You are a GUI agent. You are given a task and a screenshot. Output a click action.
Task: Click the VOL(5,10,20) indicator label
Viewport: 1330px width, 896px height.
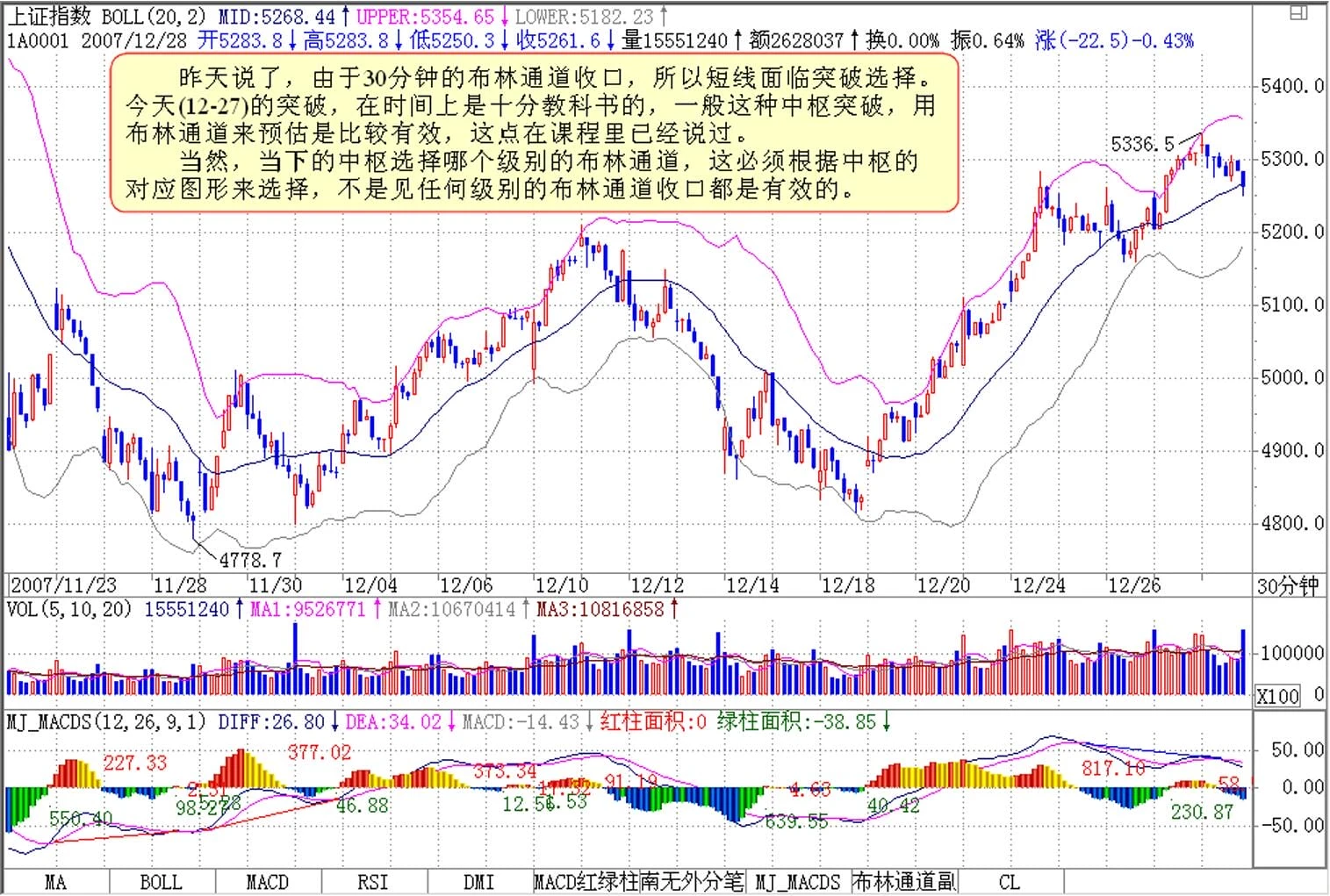(x=68, y=609)
